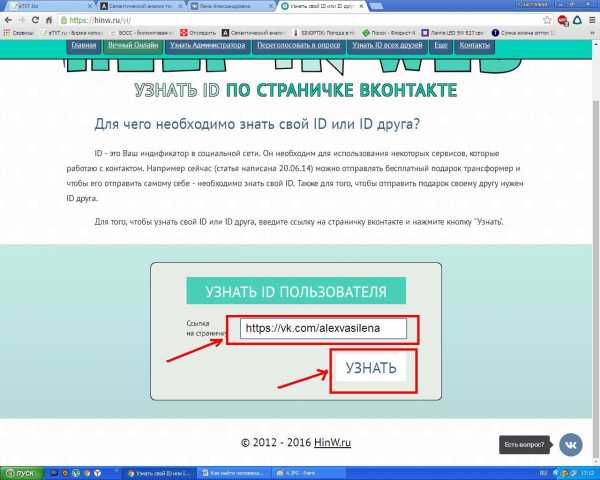Click the taskbar clock
Viewport: 600px width, 480px height.
coord(588,474)
